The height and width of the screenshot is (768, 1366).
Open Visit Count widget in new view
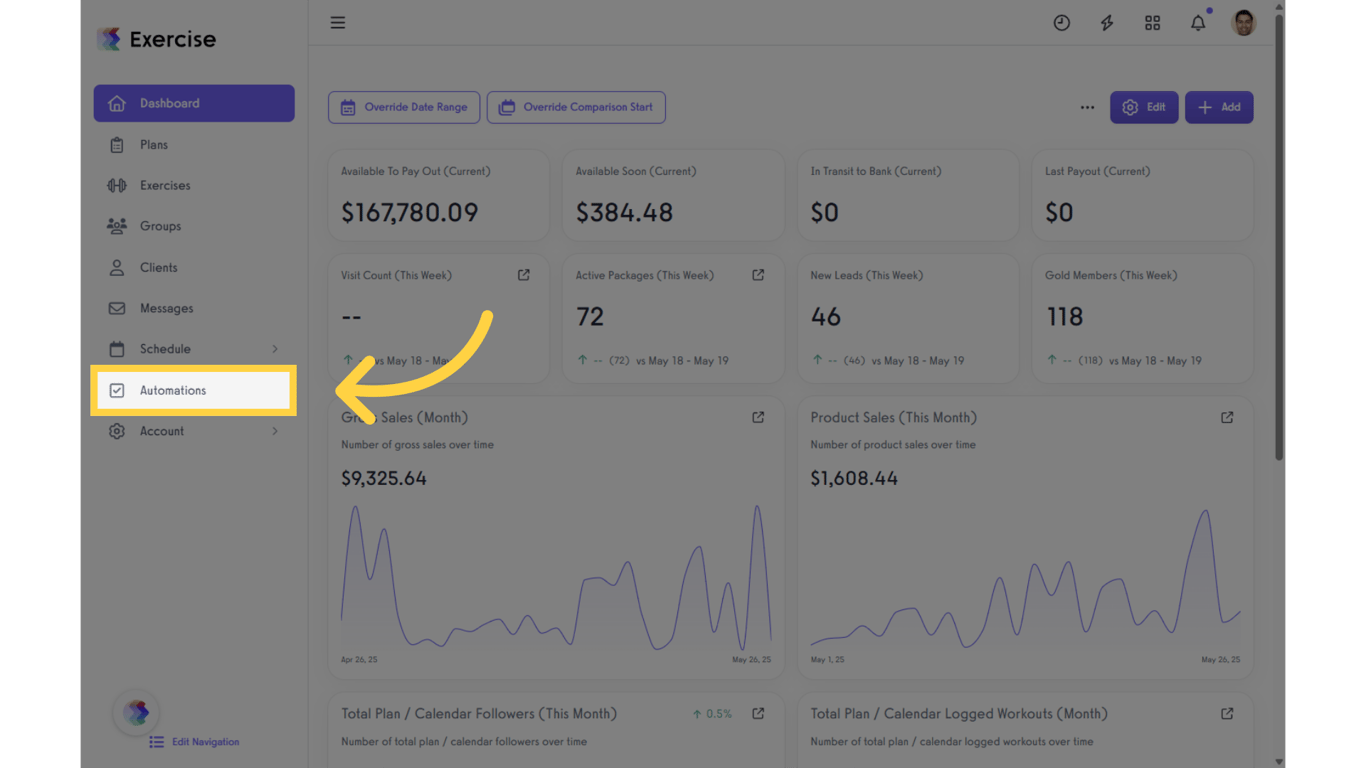coord(523,274)
